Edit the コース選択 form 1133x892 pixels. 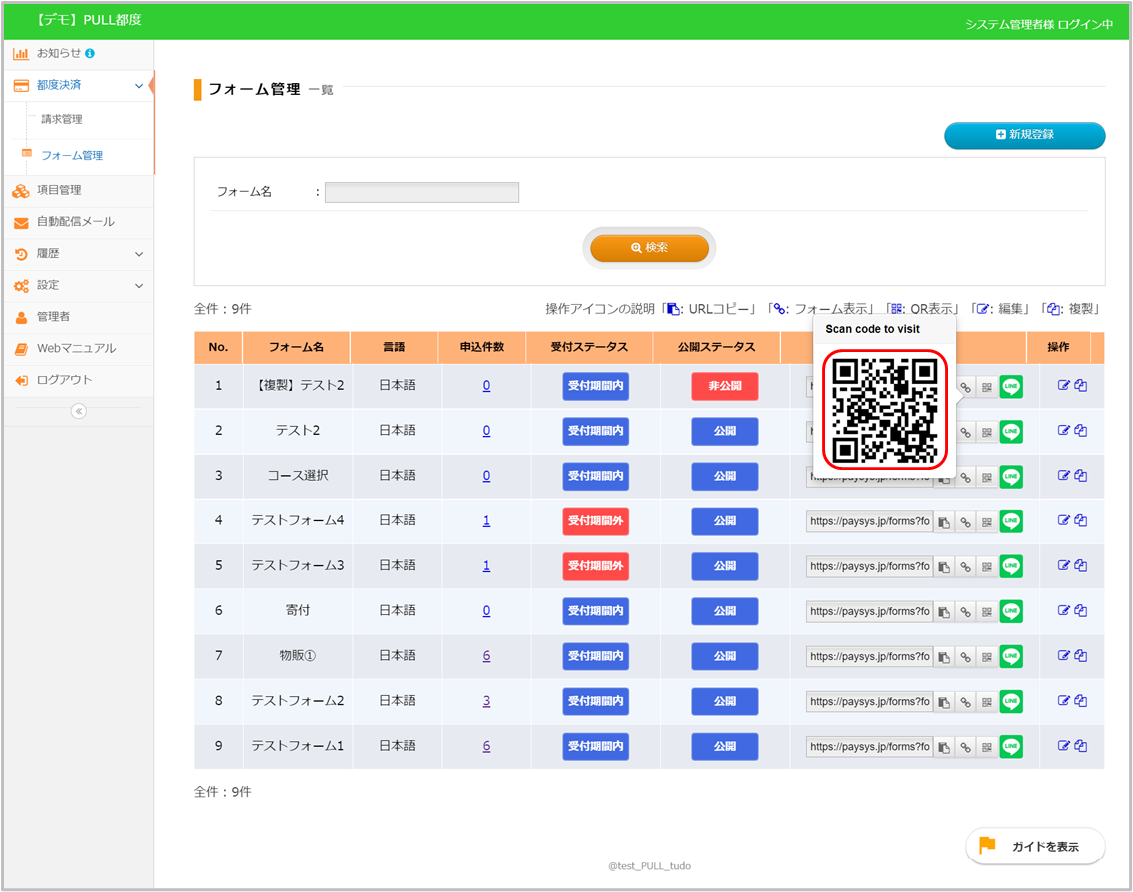click(1064, 475)
